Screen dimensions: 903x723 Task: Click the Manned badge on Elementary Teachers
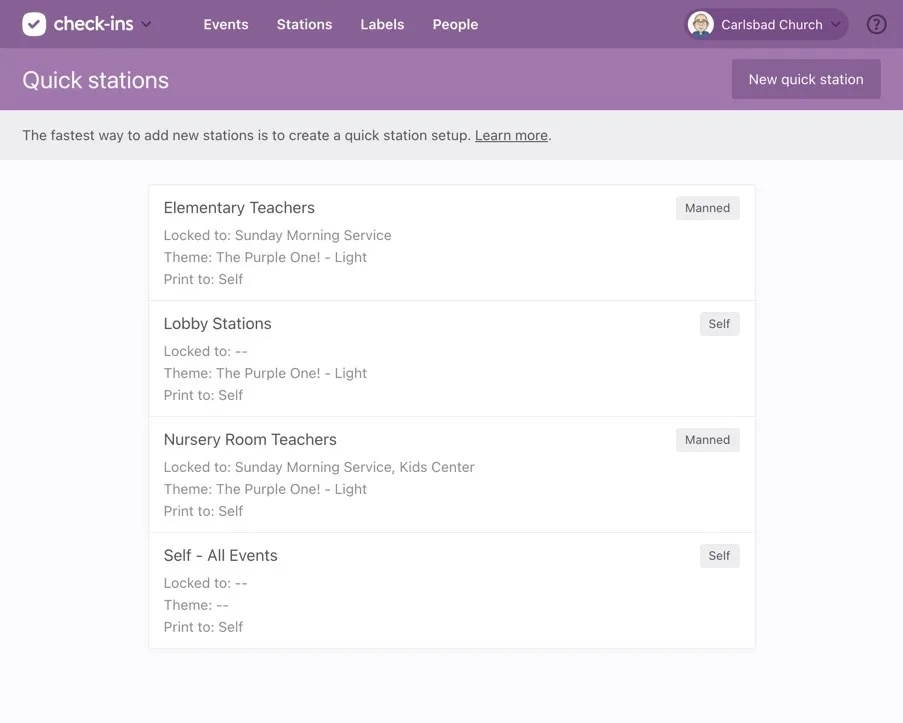click(x=707, y=208)
